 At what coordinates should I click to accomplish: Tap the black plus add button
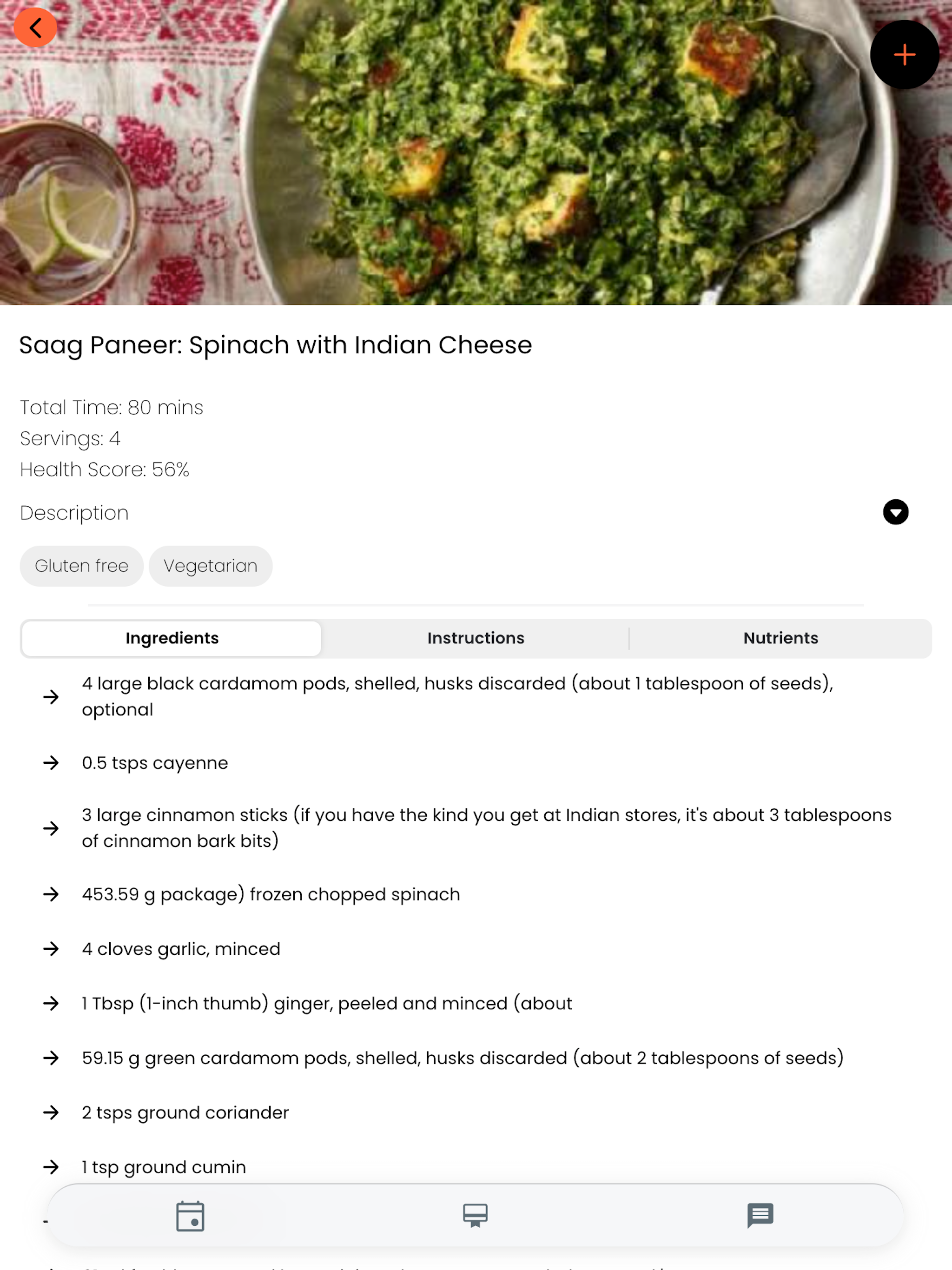(x=904, y=54)
